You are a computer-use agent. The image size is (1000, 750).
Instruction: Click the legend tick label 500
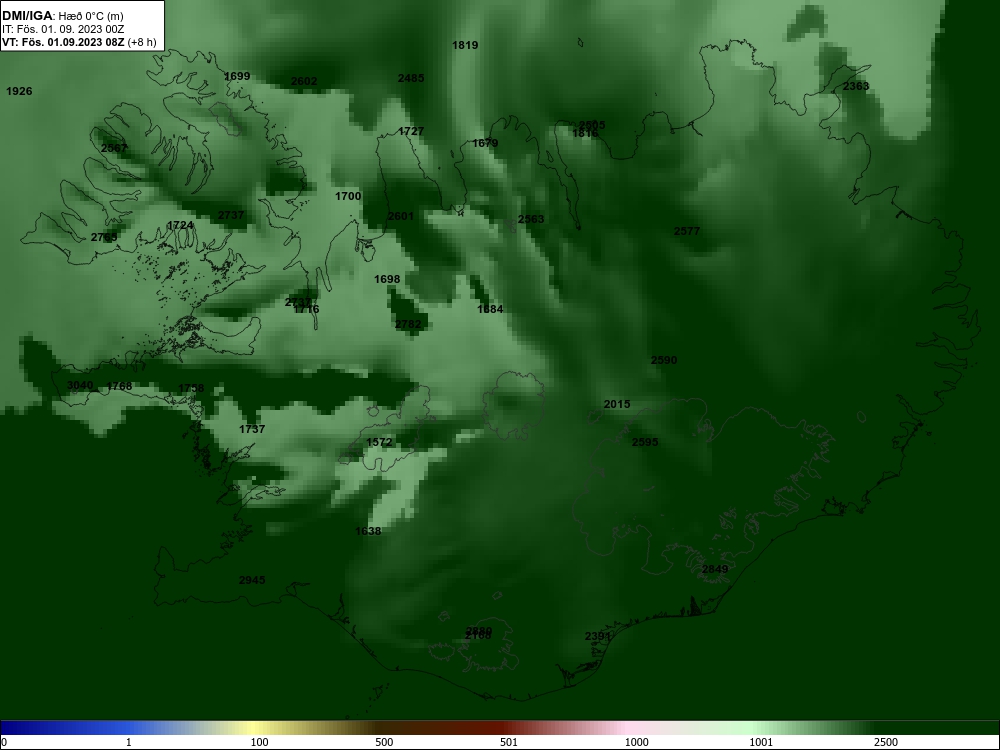pyautogui.click(x=384, y=742)
